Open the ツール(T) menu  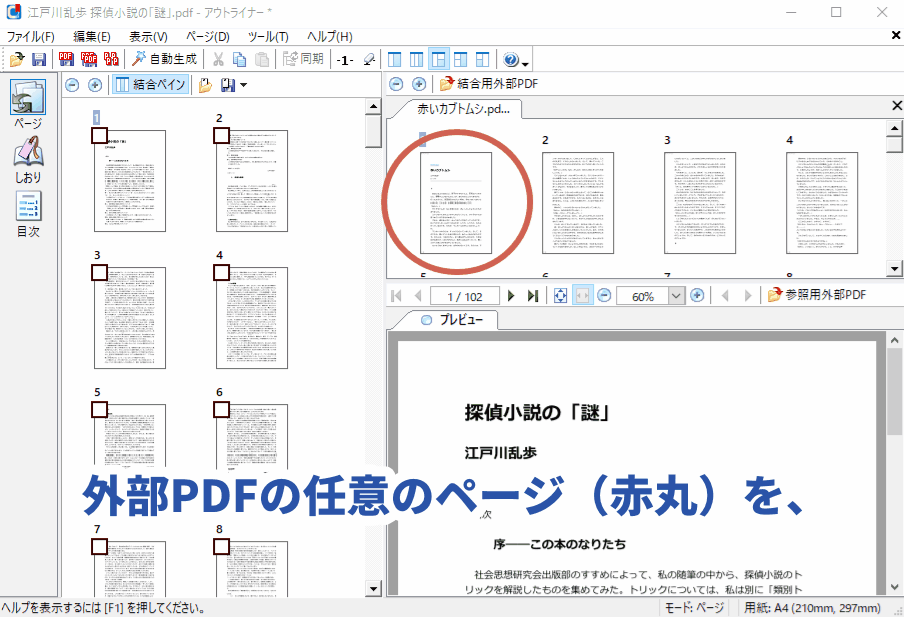pyautogui.click(x=268, y=37)
